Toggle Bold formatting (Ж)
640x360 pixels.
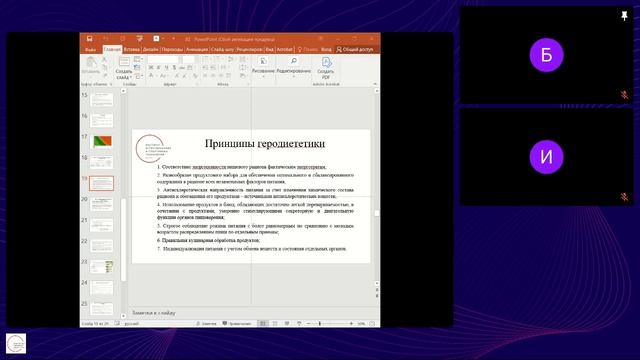(151, 67)
